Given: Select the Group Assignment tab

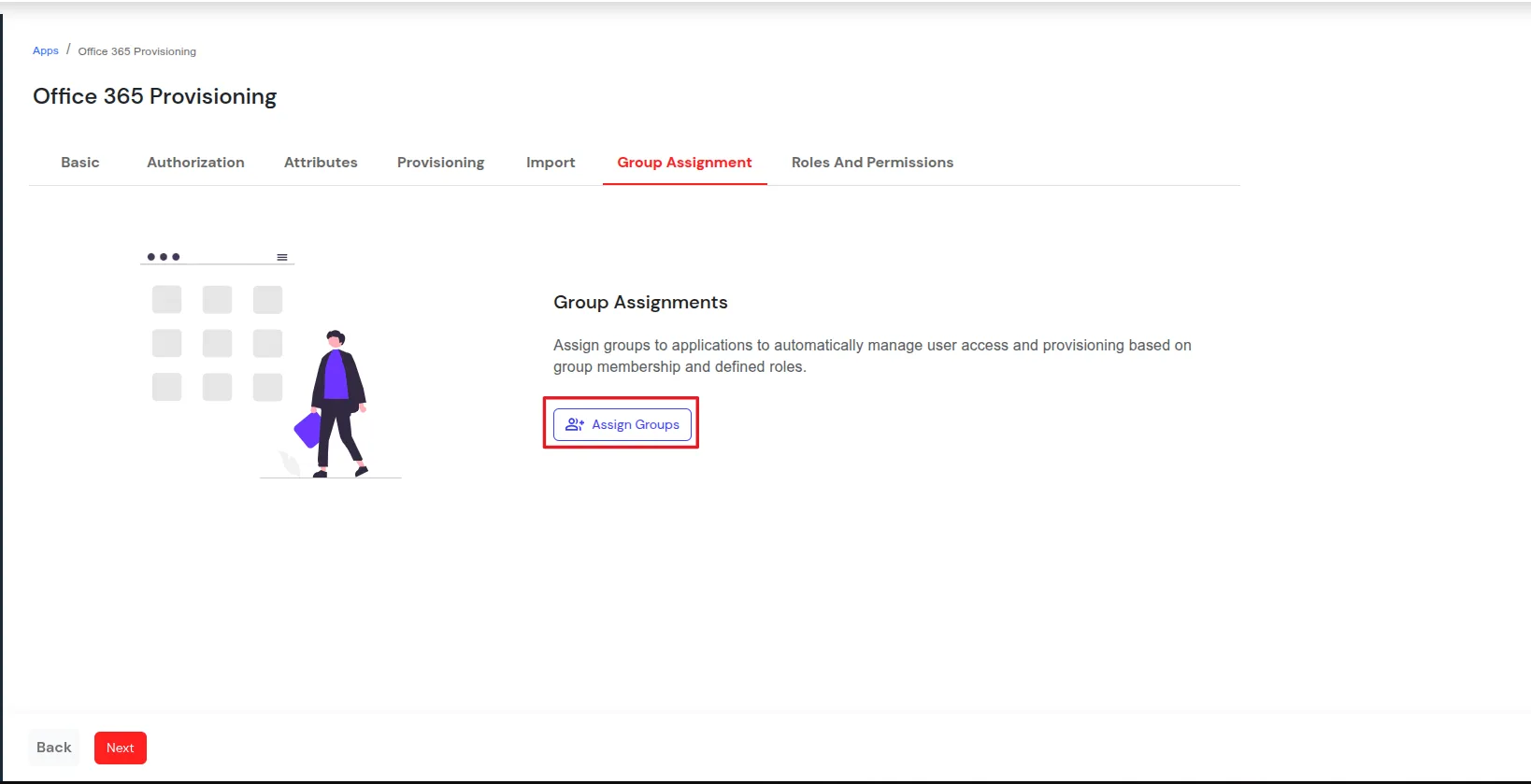Looking at the screenshot, I should [x=684, y=163].
